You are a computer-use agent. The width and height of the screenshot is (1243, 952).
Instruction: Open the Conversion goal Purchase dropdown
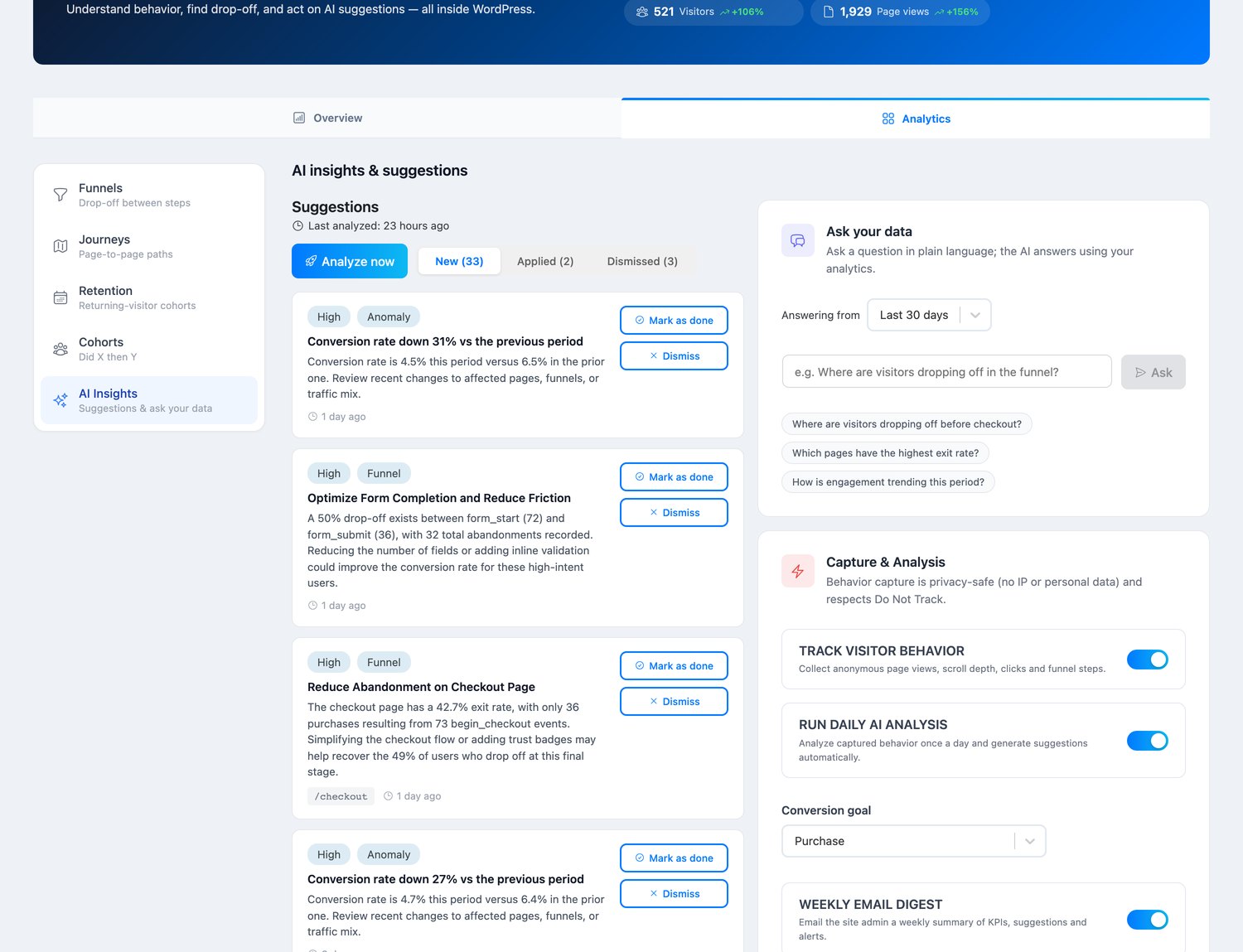click(x=913, y=841)
